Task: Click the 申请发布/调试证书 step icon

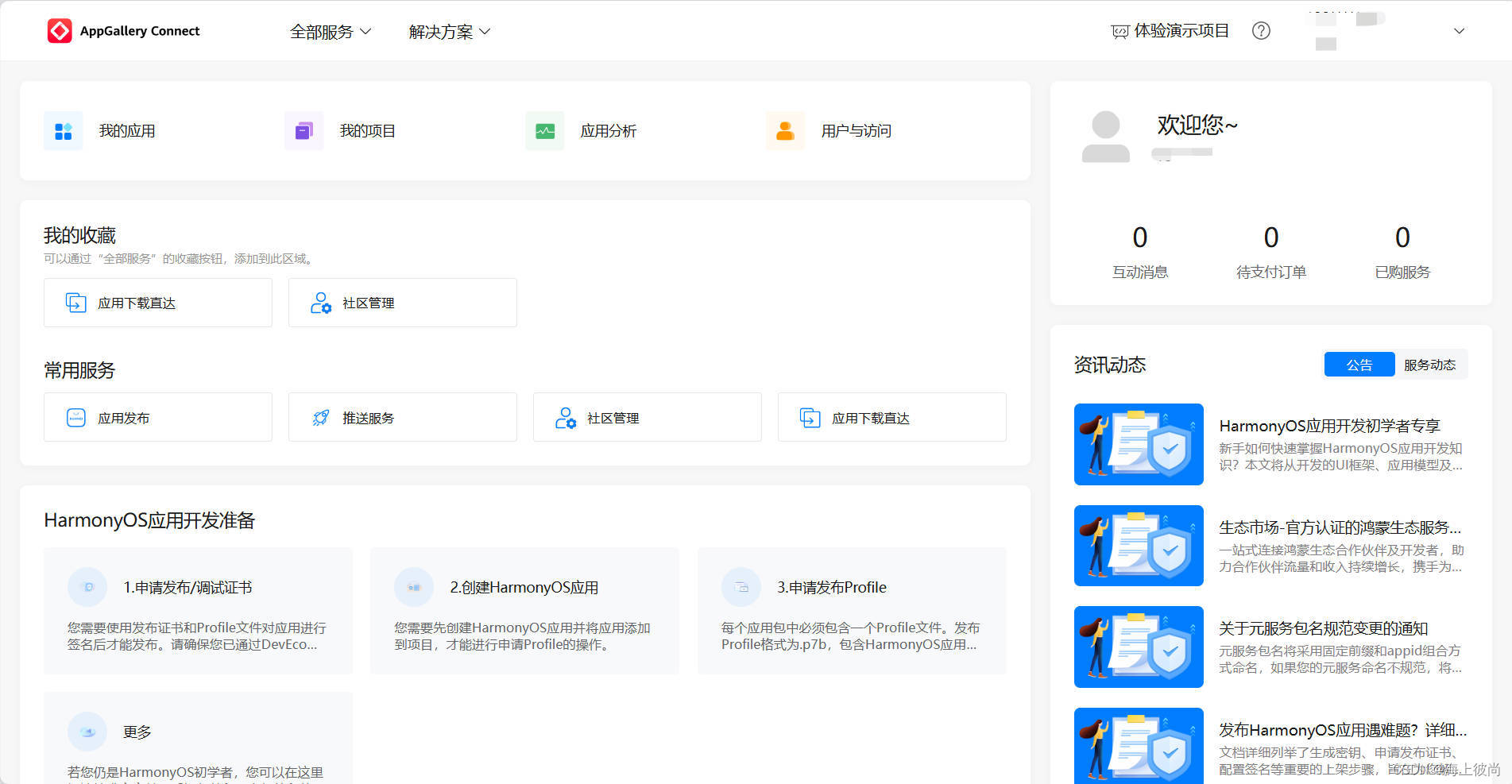Action: coord(87,587)
